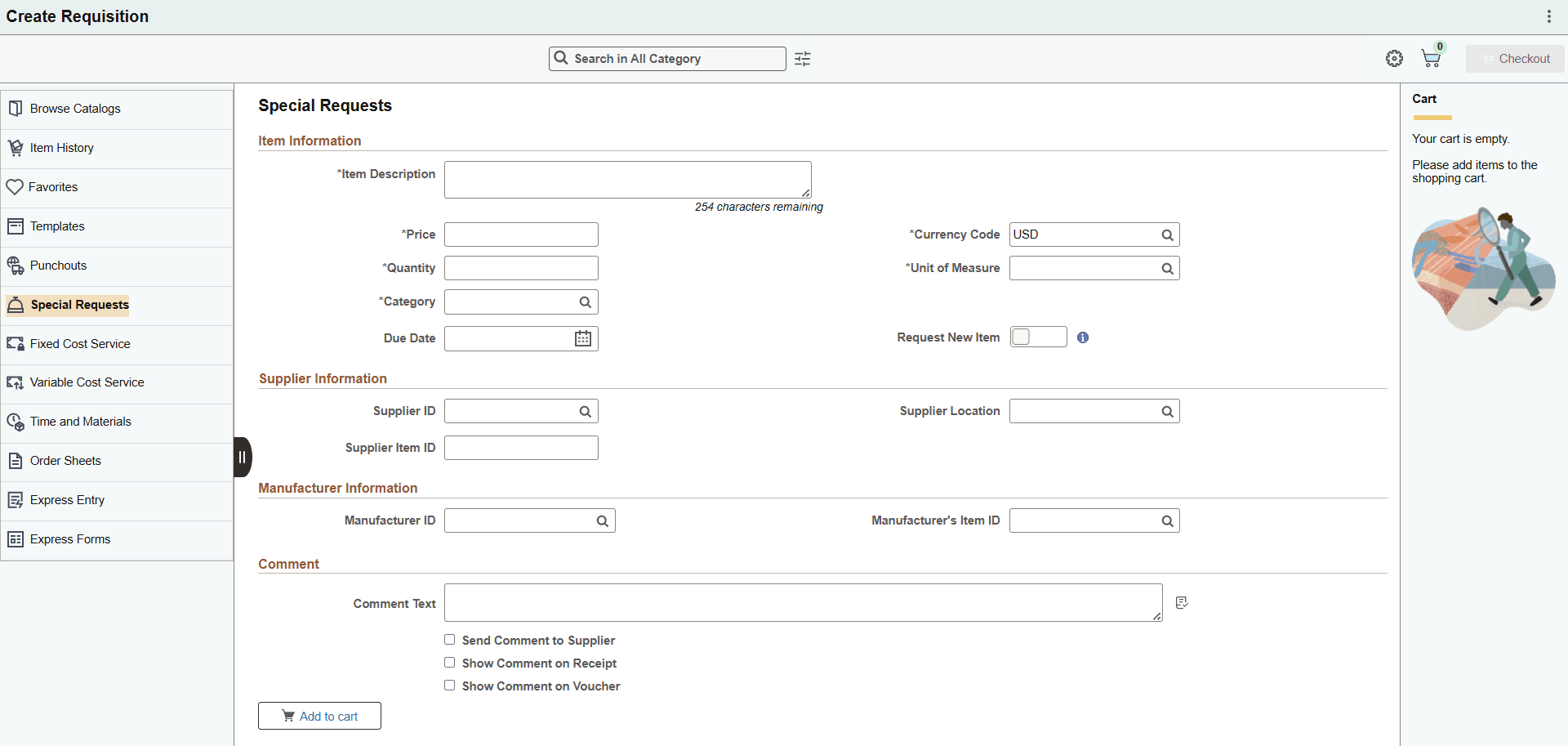Look up Supplier Location values
This screenshot has width=1568, height=746.
click(1168, 412)
